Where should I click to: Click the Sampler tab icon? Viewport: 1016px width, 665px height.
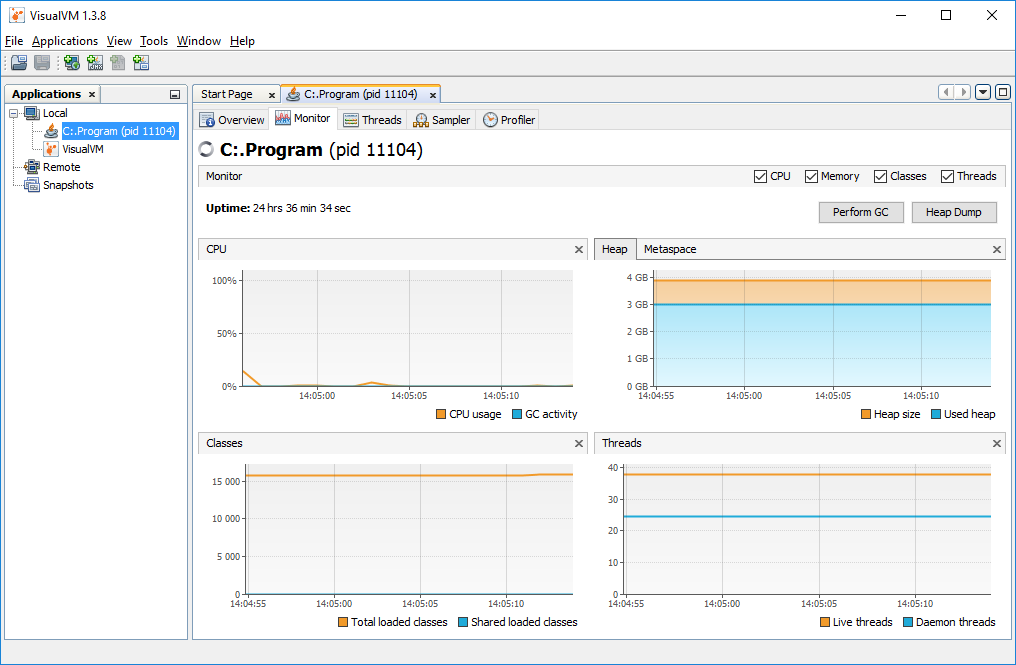click(x=421, y=120)
